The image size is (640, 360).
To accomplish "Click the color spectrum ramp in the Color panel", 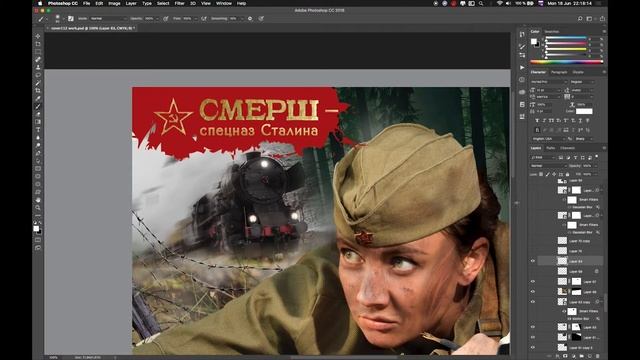I will tap(566, 62).
